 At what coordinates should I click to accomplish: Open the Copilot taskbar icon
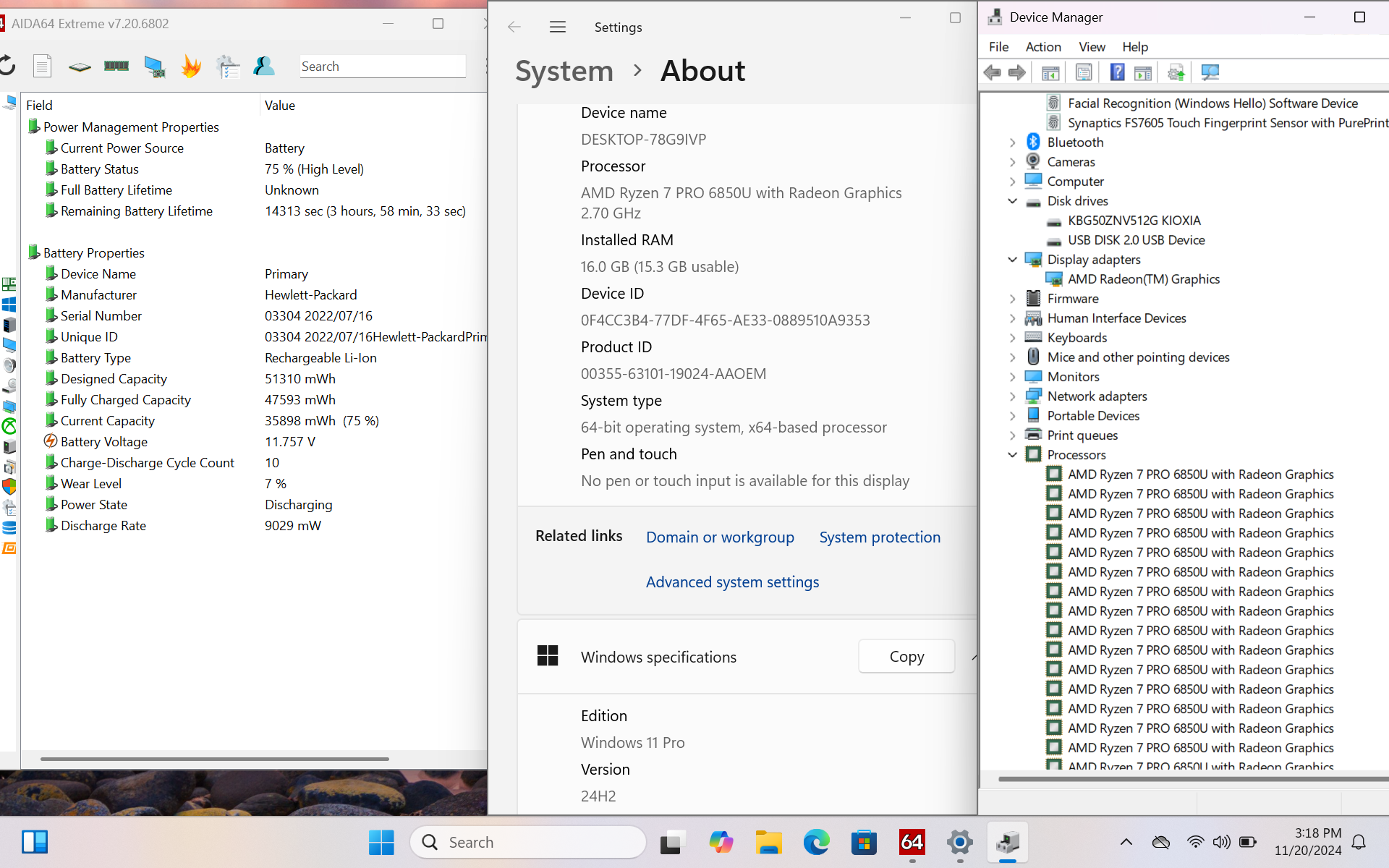[721, 843]
